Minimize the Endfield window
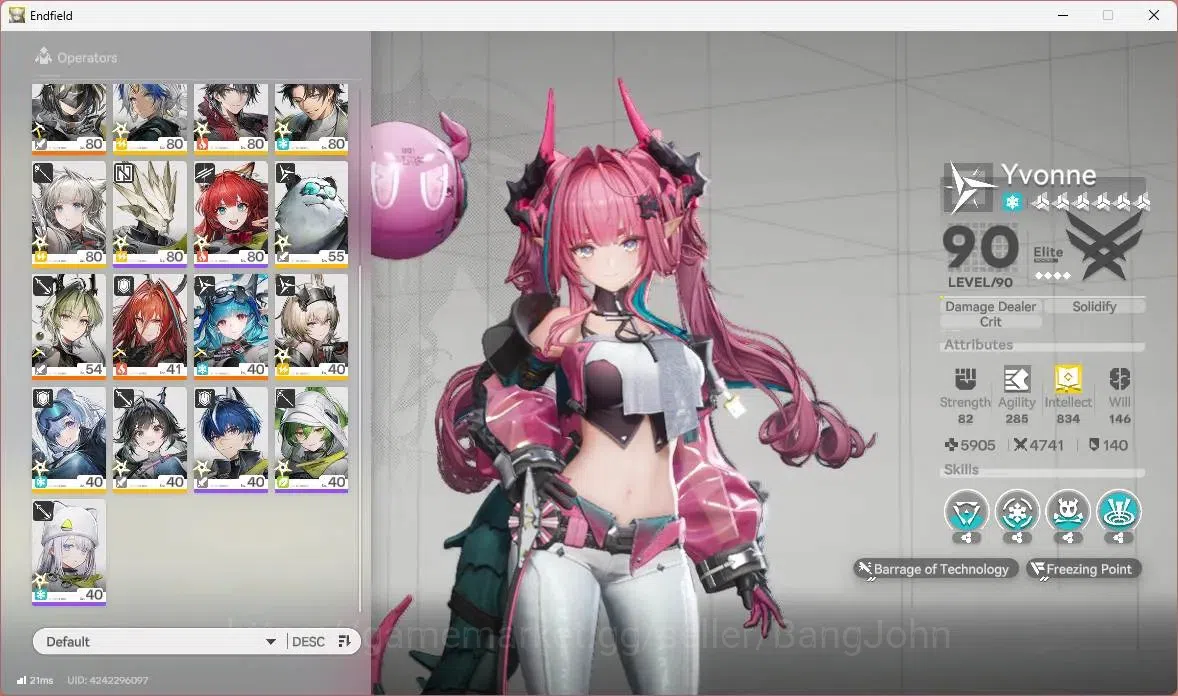The image size is (1178, 696). point(1062,15)
